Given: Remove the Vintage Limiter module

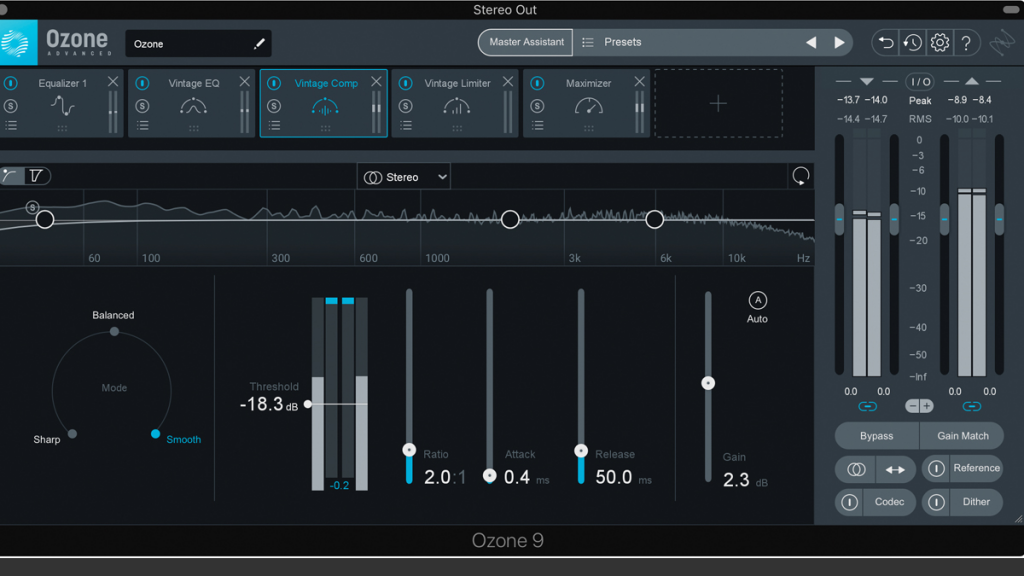Looking at the screenshot, I should [508, 82].
